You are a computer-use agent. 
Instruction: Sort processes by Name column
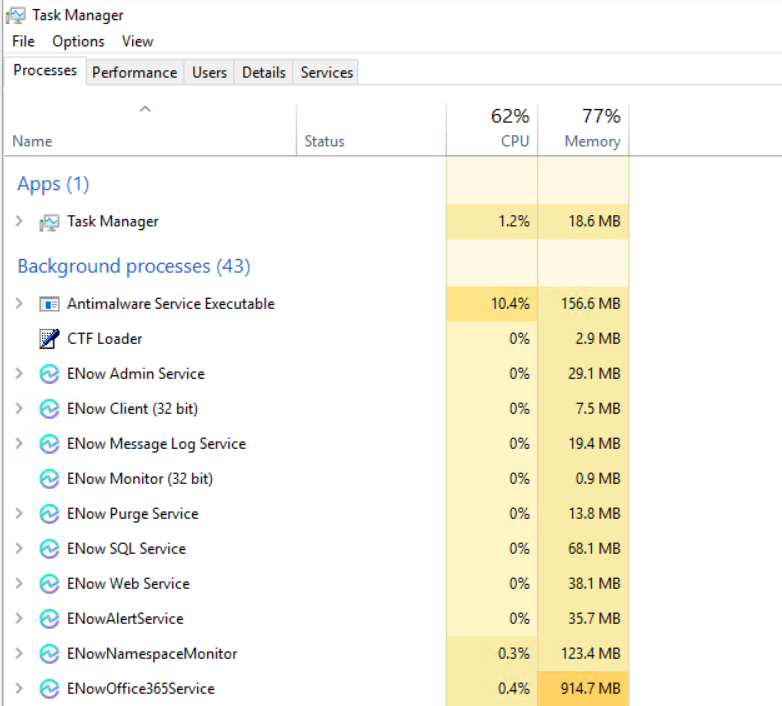point(150,130)
